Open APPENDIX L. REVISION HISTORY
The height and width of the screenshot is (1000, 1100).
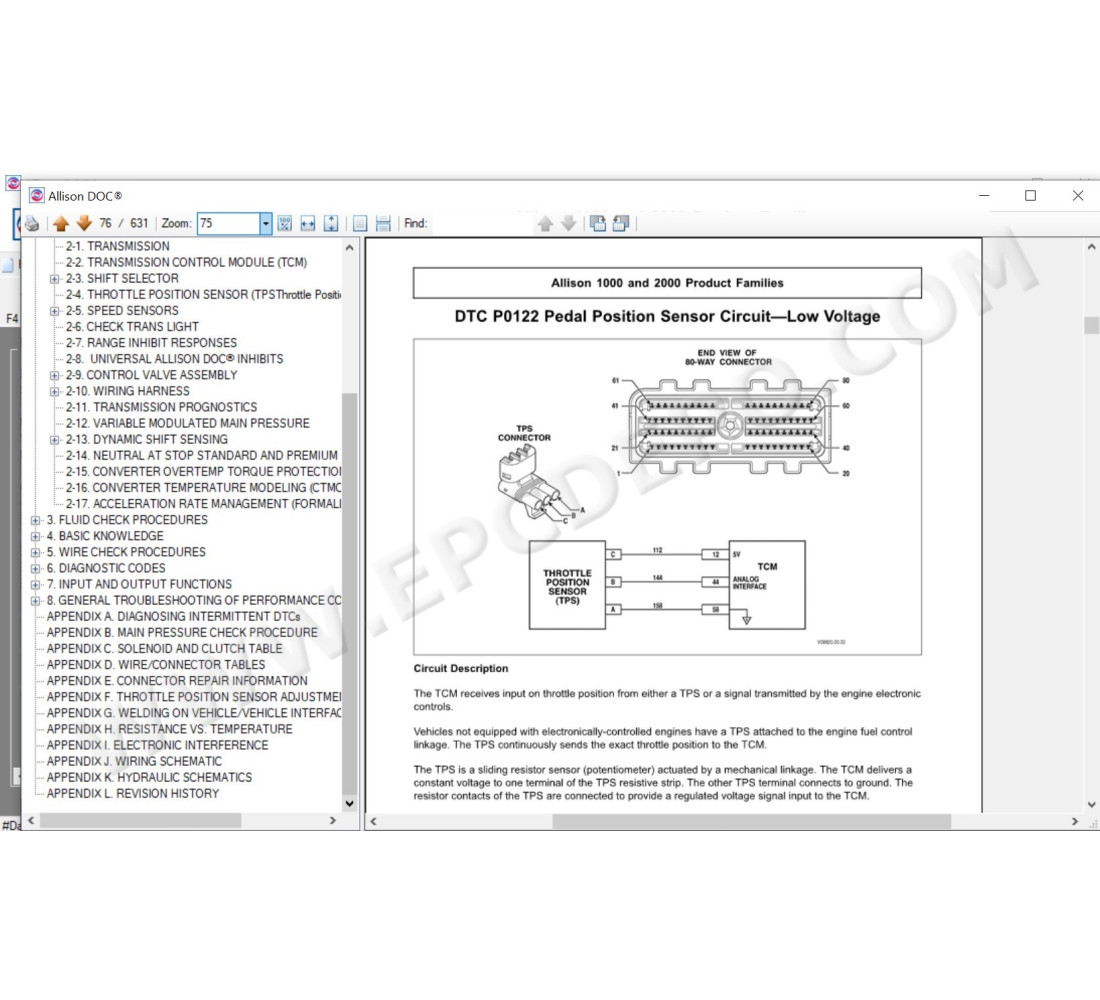133,794
